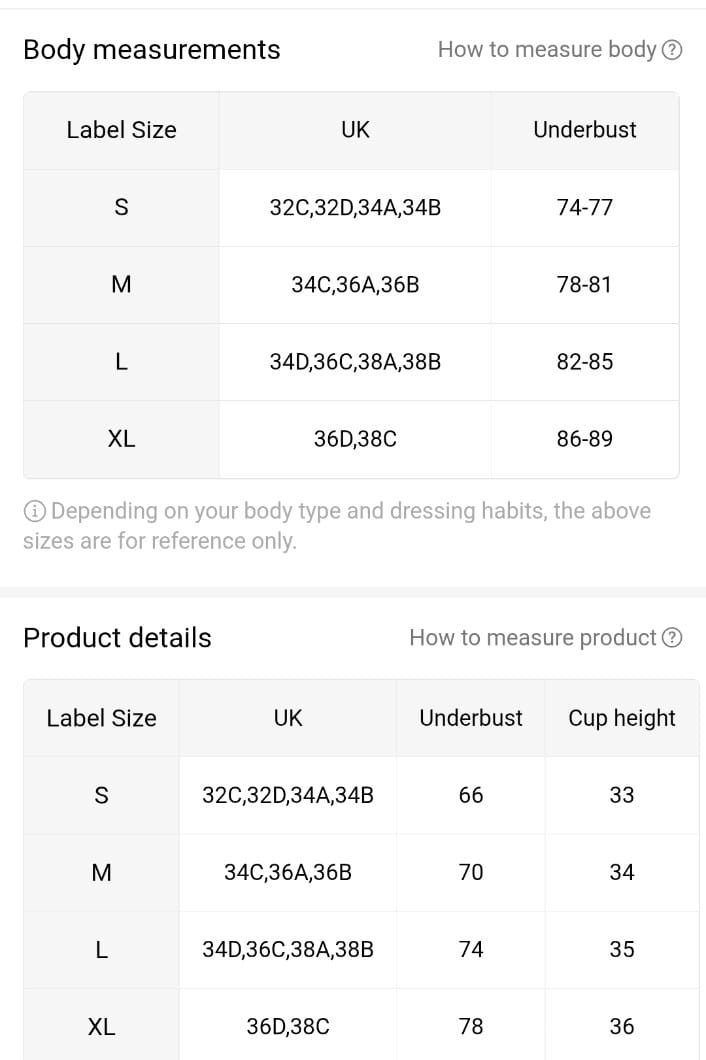Viewport: 706px width, 1060px height.
Task: Click the Cup height column header
Action: (x=621, y=718)
